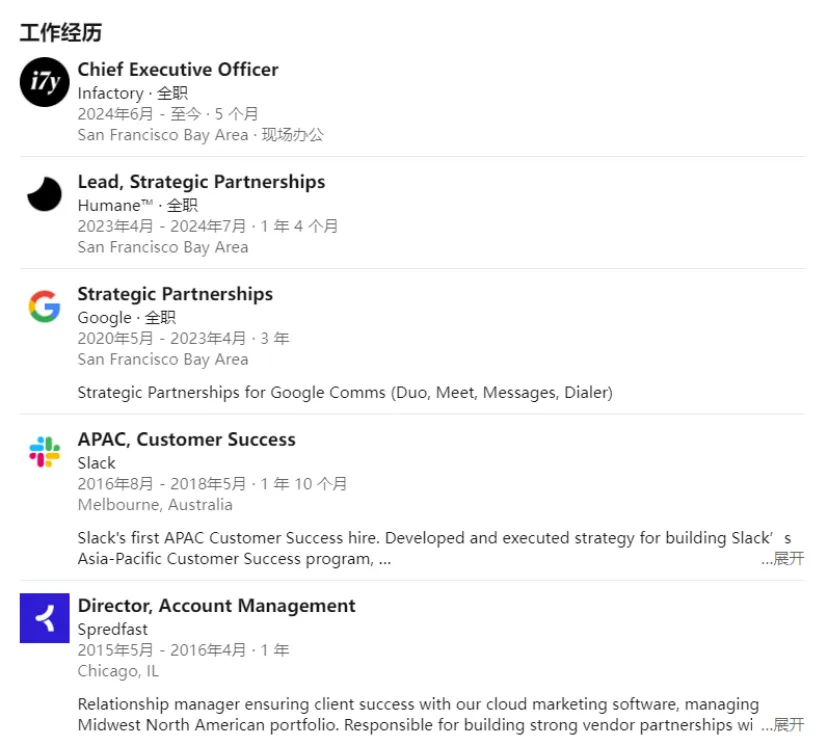Expand the Slack job description with 展开

pyautogui.click(x=788, y=558)
